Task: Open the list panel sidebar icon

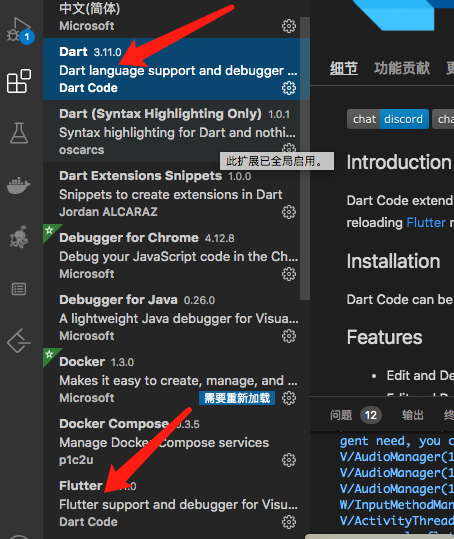Action: click(x=19, y=289)
